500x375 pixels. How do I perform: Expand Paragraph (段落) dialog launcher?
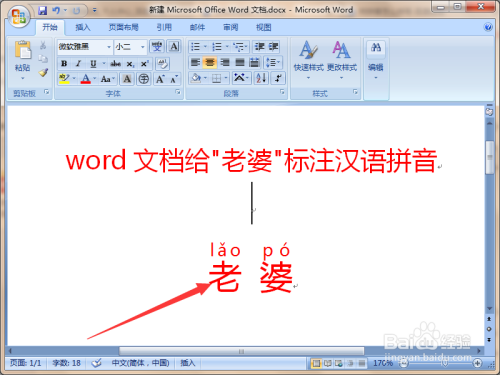[282, 92]
